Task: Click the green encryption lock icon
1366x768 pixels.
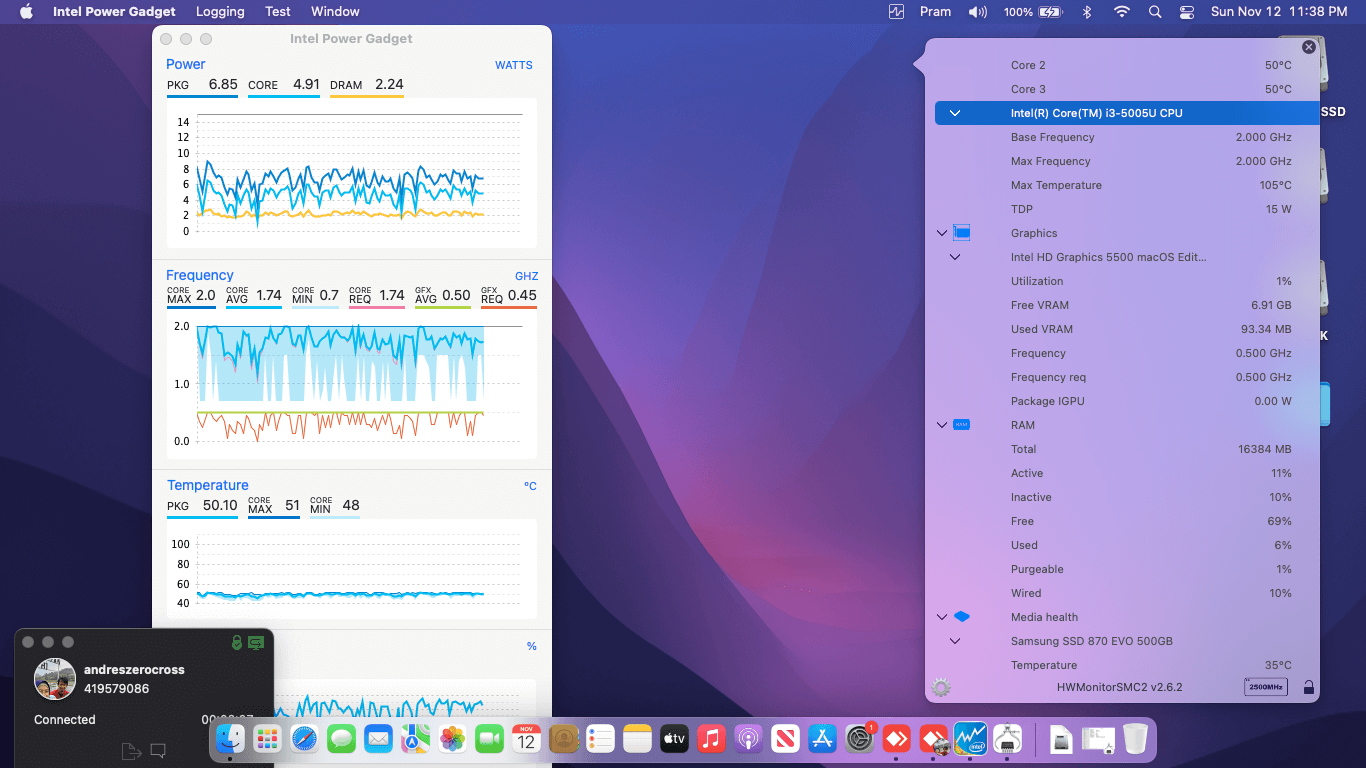Action: coord(237,642)
